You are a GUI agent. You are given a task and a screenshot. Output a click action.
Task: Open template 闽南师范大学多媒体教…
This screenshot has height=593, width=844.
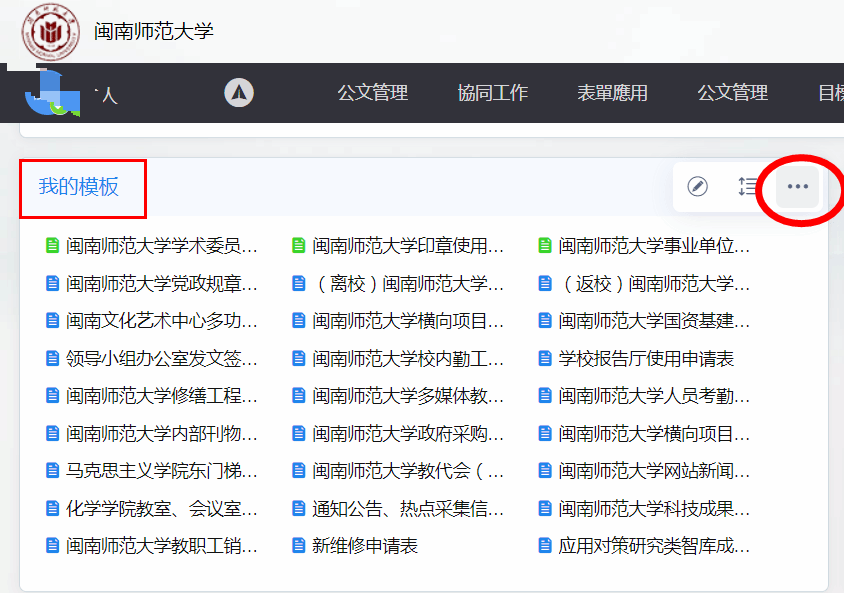coord(408,396)
